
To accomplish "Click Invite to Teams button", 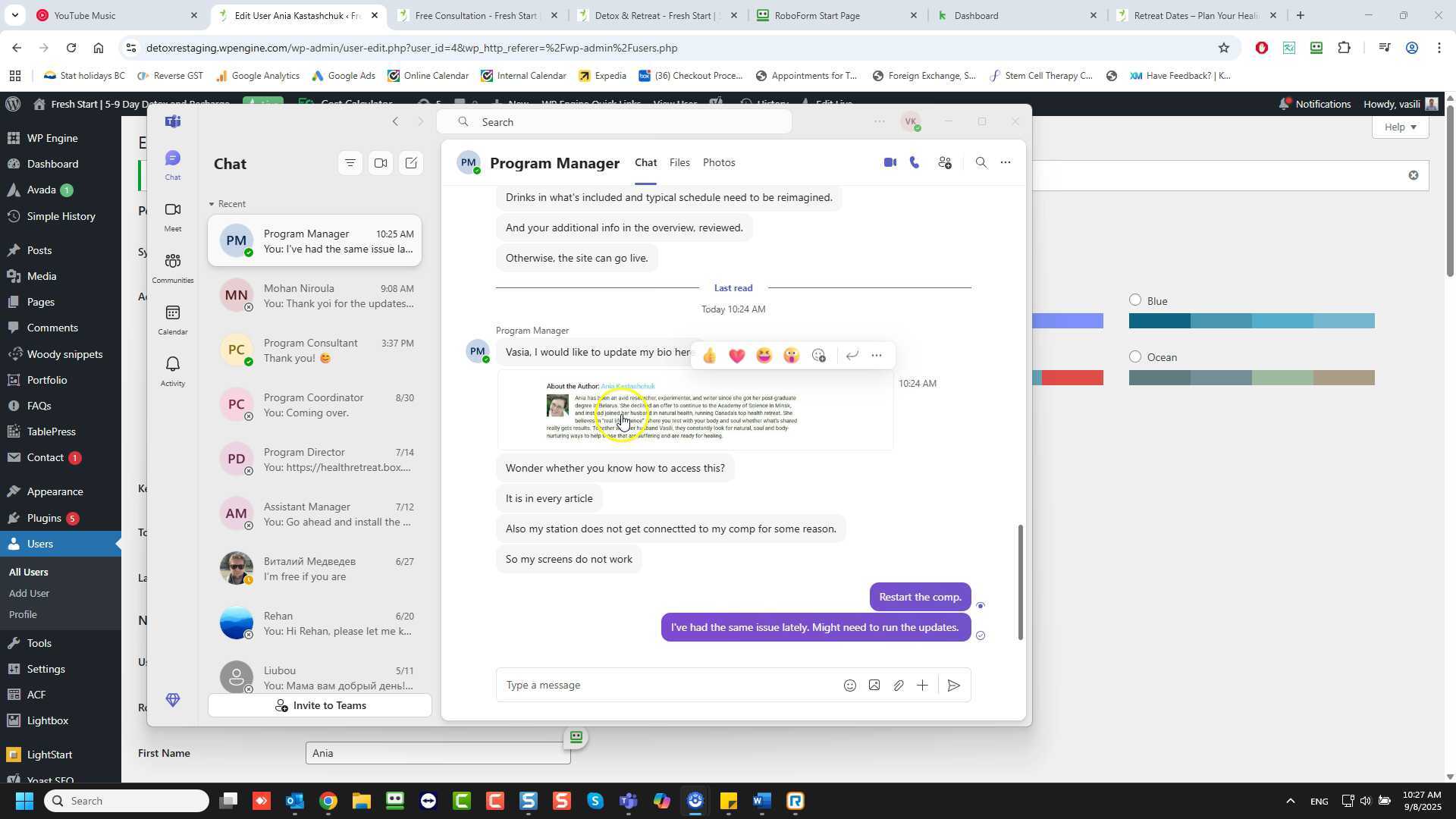I will (320, 706).
